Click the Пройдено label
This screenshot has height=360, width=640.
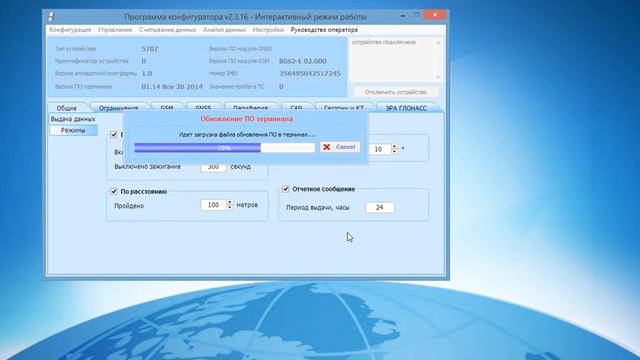click(x=129, y=206)
